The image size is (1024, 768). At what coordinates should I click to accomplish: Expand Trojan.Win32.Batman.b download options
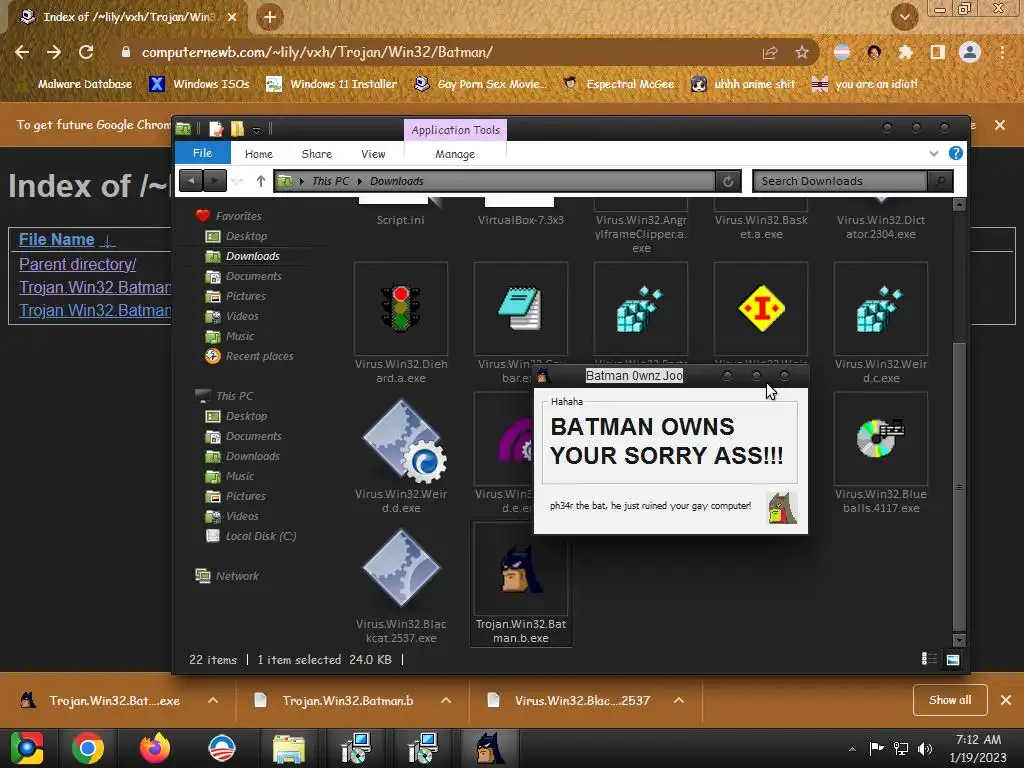446,701
